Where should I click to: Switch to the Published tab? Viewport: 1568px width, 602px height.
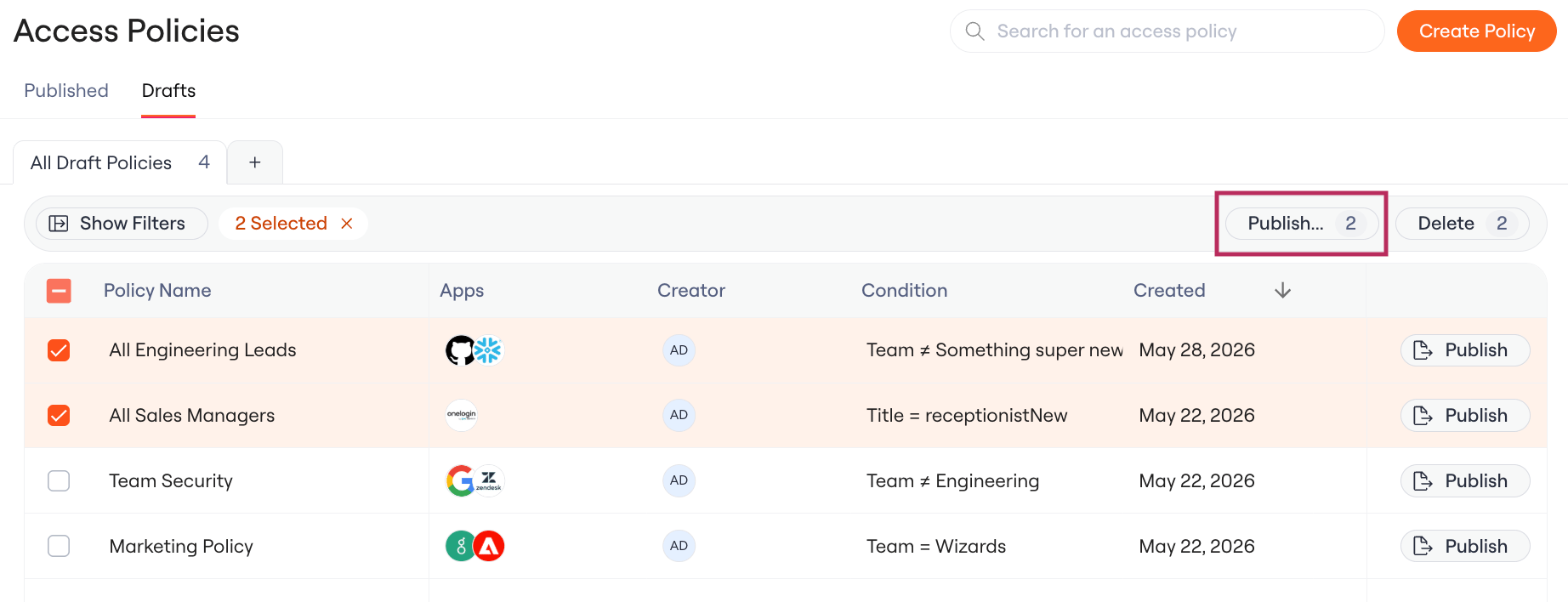(x=66, y=91)
